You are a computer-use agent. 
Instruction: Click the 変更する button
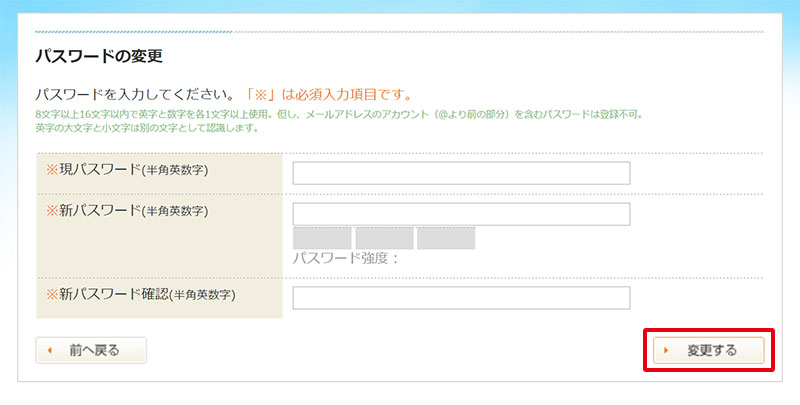tap(709, 350)
